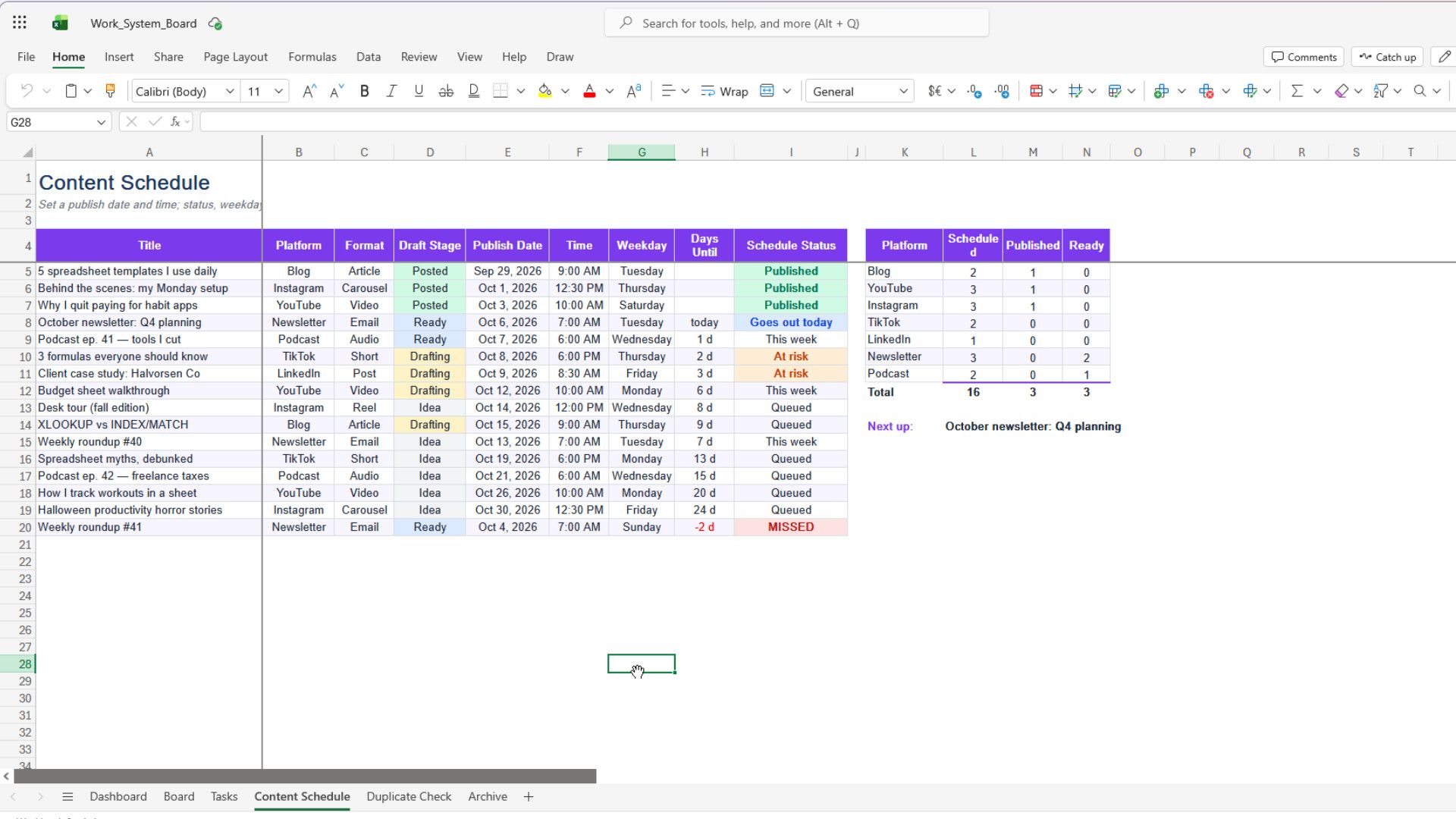The width and height of the screenshot is (1456, 819).
Task: Click the delete cells icon
Action: click(1206, 91)
